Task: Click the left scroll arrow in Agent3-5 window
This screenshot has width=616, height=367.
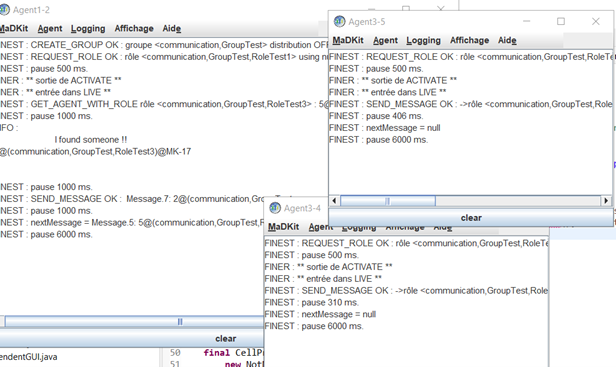Action: point(334,201)
